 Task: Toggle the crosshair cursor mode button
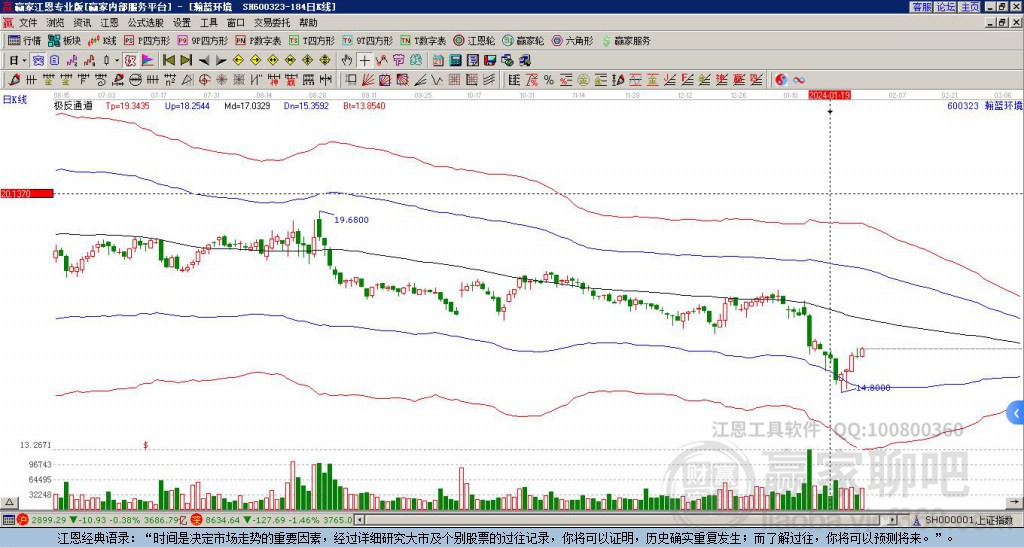(x=364, y=61)
